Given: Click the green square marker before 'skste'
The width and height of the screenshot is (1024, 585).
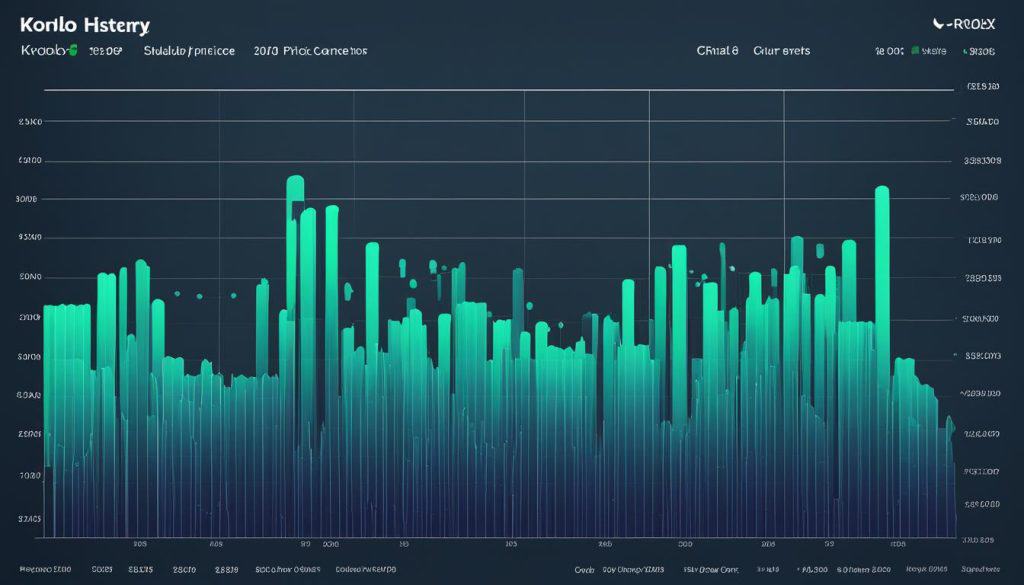Looking at the screenshot, I should click(915, 50).
